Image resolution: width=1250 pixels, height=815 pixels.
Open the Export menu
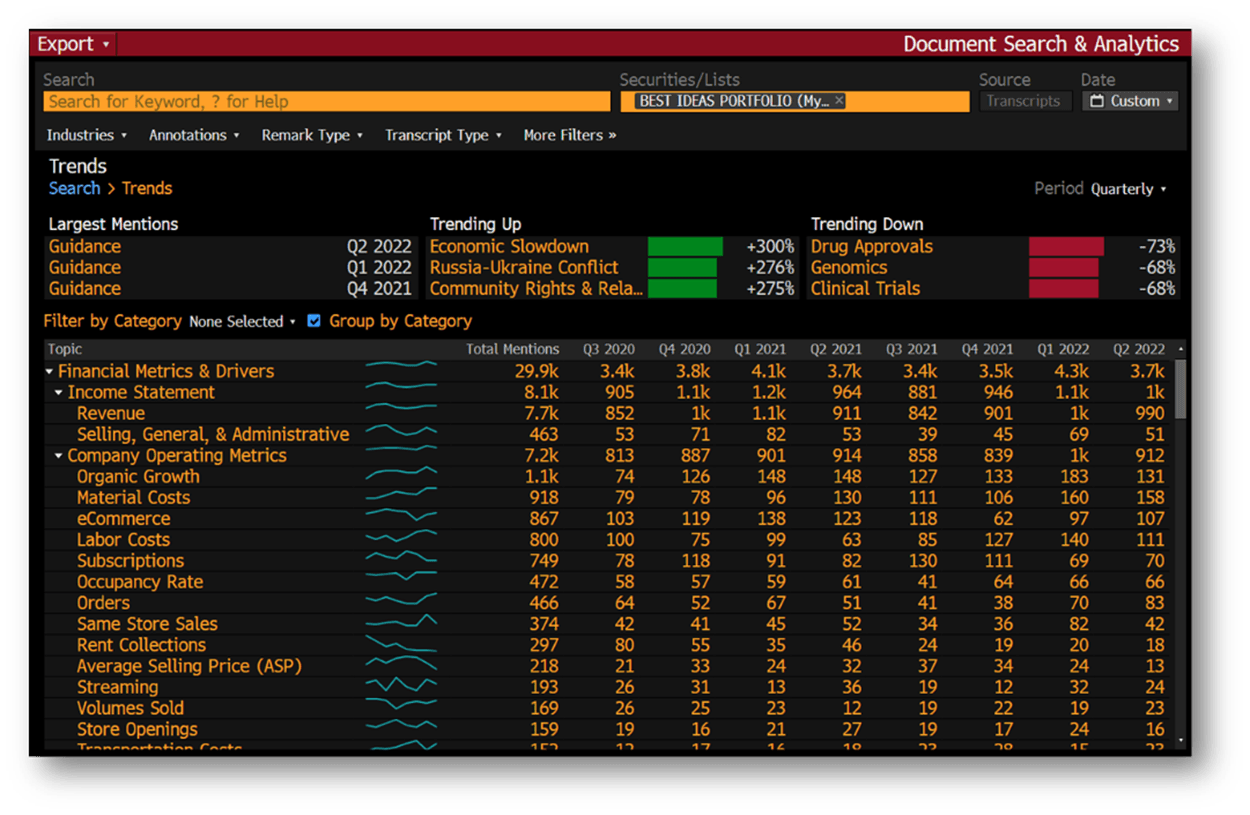65,43
